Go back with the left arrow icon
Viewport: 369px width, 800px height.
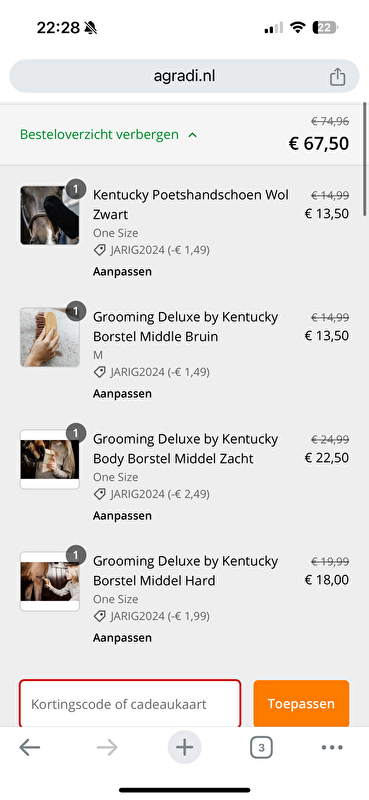[x=30, y=747]
